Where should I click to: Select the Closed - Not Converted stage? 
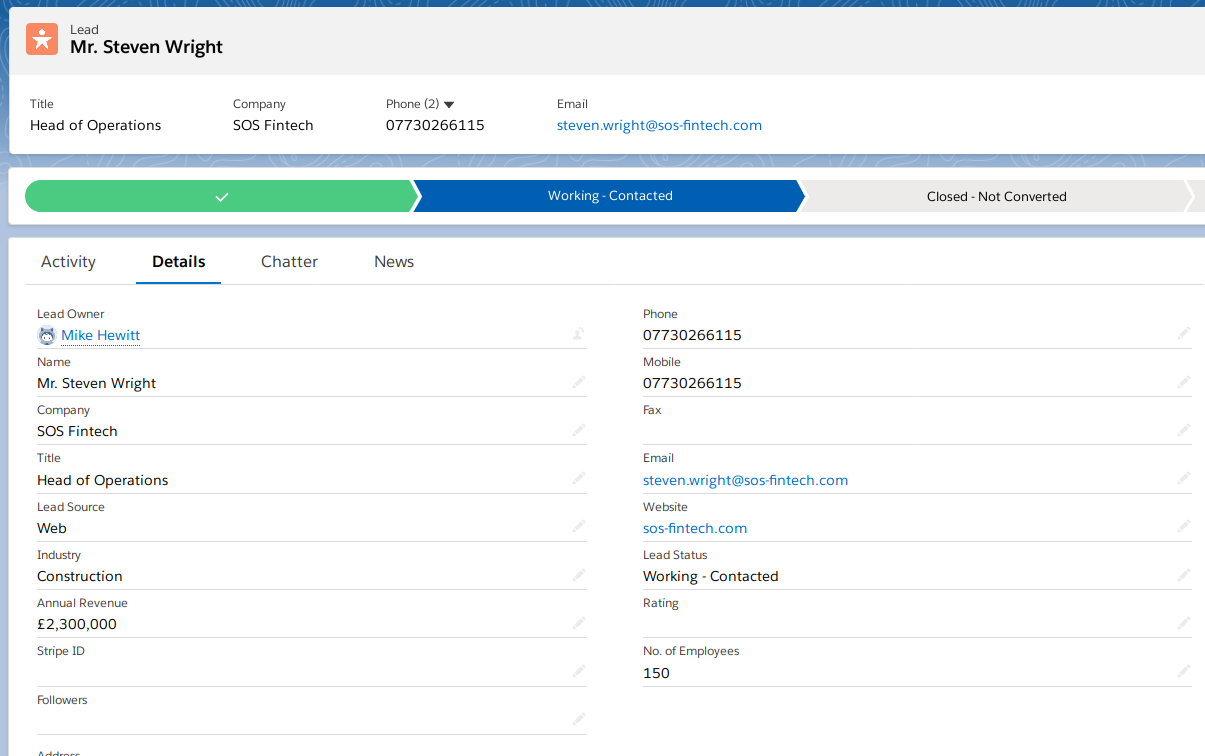[x=996, y=197]
